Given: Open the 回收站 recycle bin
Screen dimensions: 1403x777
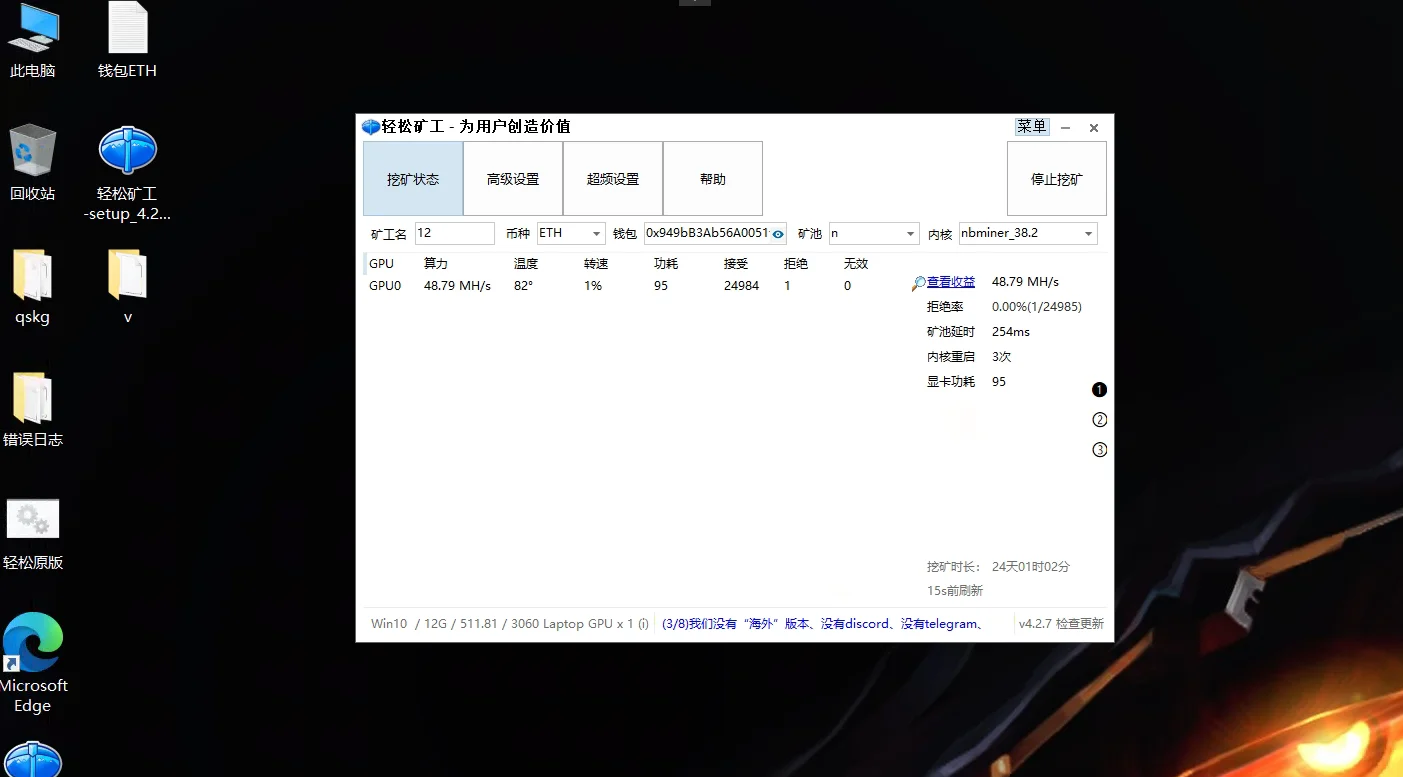Looking at the screenshot, I should pyautogui.click(x=32, y=163).
